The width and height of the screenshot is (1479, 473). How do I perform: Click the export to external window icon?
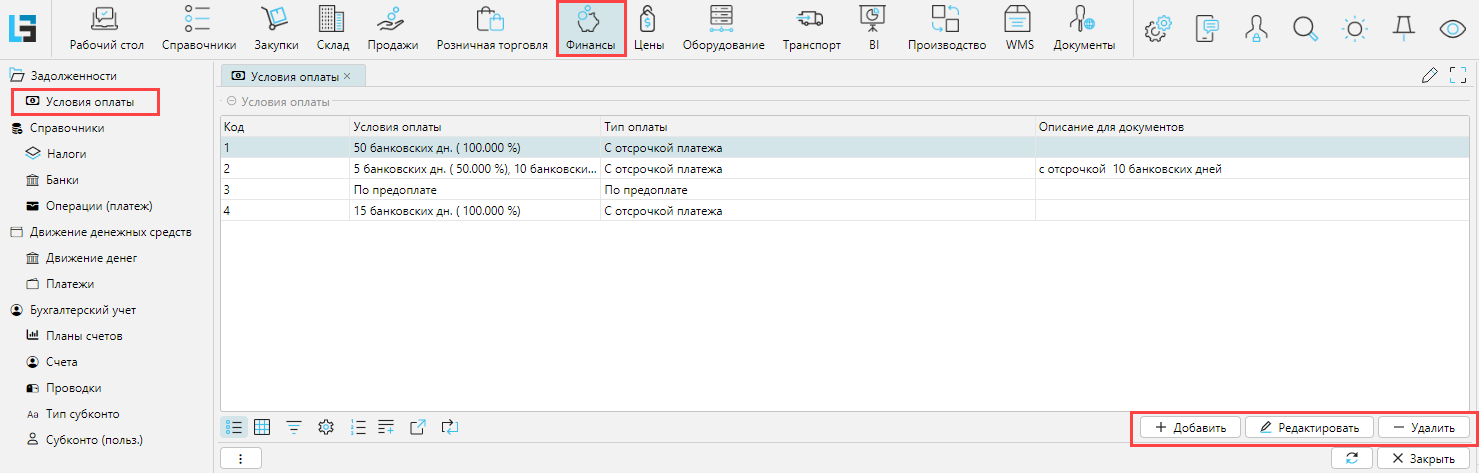pos(418,427)
